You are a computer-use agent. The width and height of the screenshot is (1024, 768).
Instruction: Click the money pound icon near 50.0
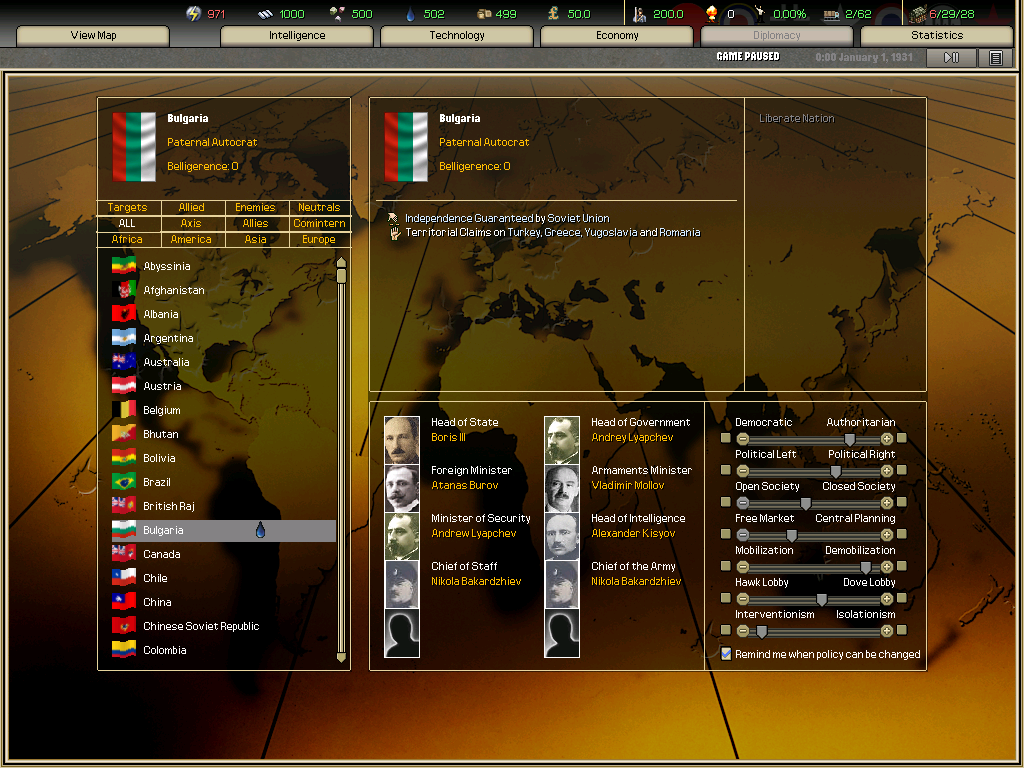(x=553, y=13)
